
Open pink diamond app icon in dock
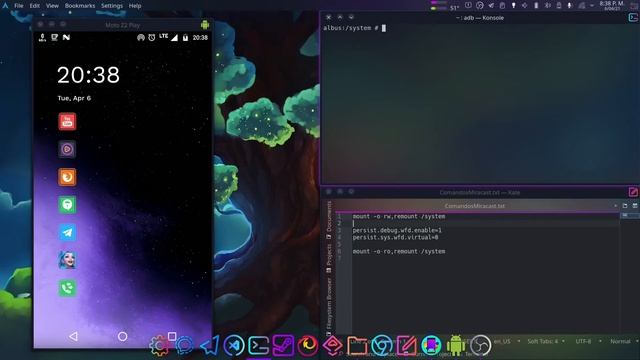point(333,346)
